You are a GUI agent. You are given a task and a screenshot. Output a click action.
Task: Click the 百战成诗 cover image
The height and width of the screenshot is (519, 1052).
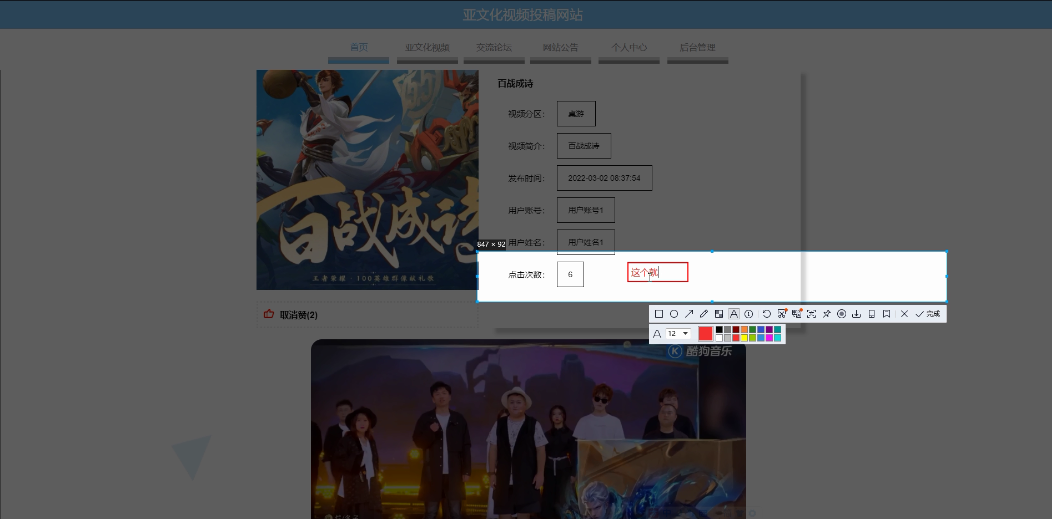coord(368,180)
